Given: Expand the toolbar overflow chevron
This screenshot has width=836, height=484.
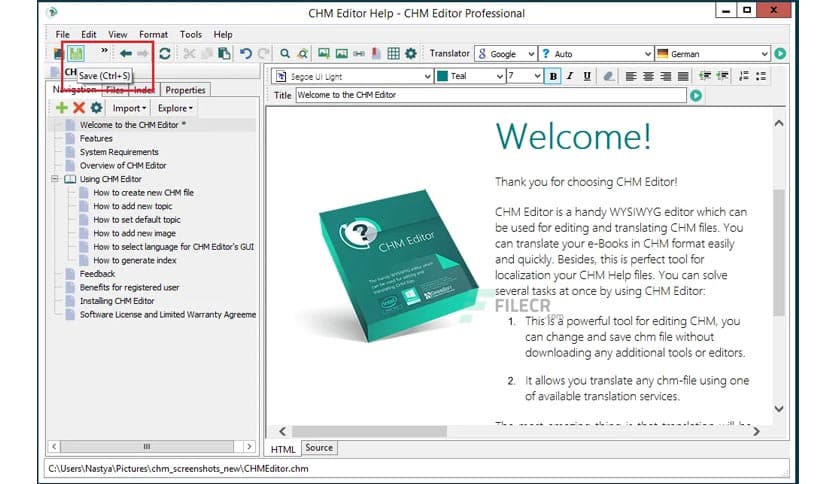Looking at the screenshot, I should click(x=104, y=51).
